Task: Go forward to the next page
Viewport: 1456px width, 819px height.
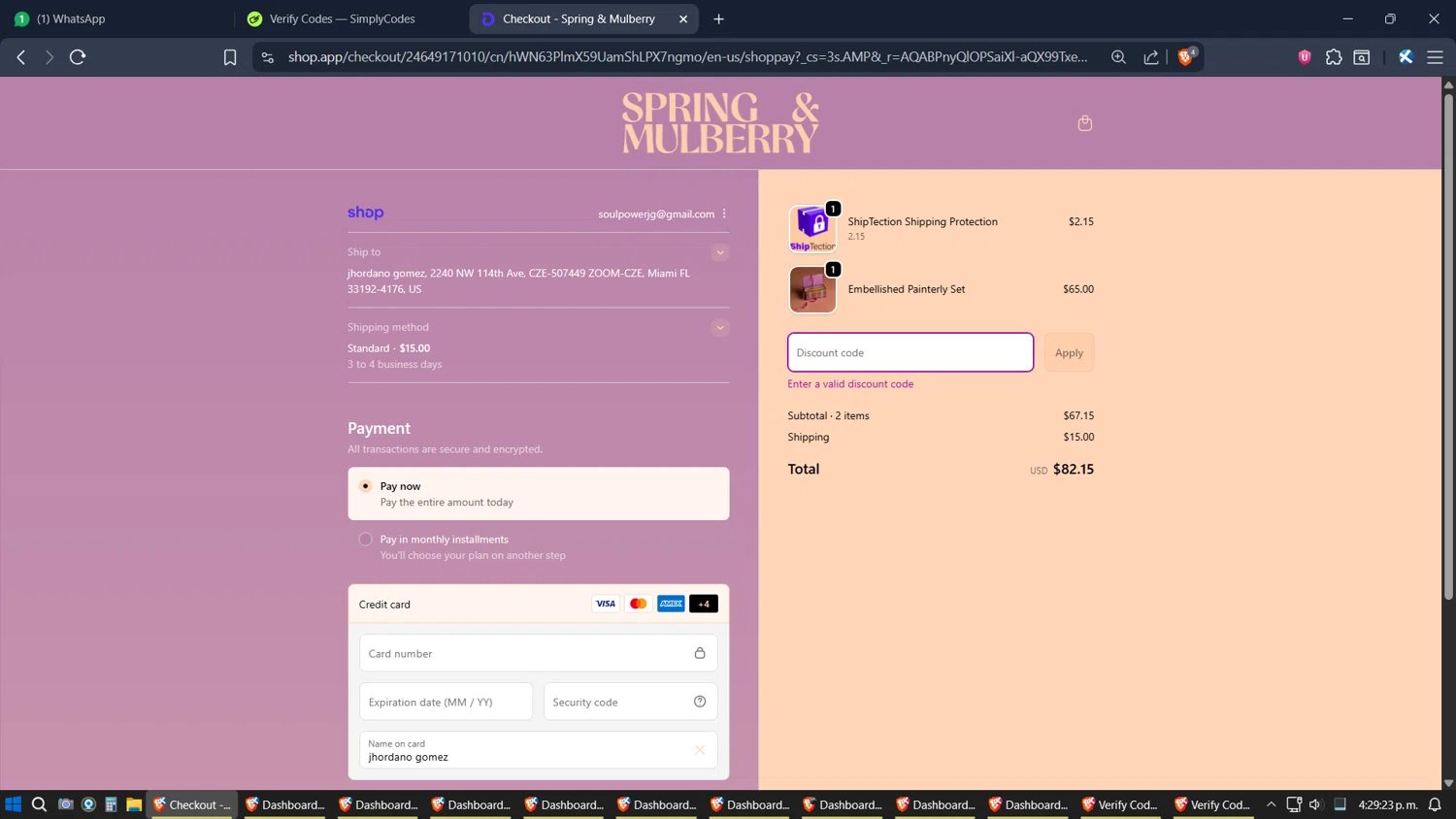Action: click(49, 57)
